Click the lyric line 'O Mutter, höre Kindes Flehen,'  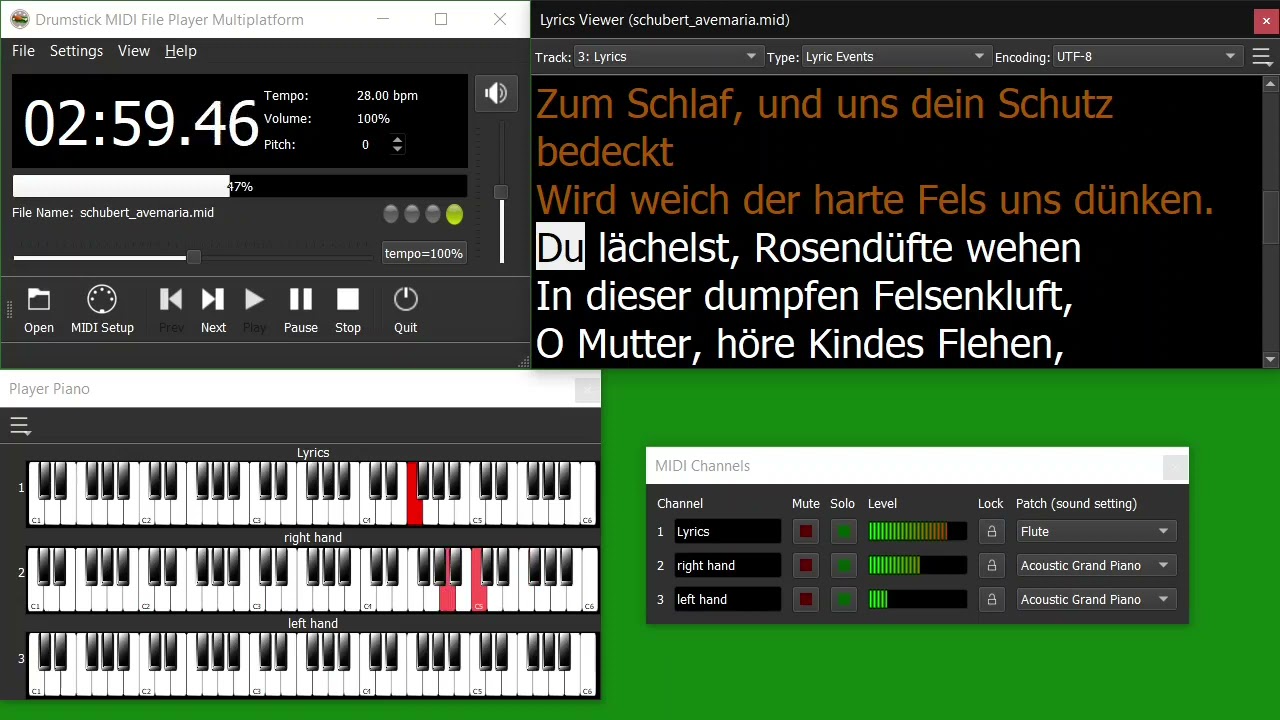[799, 344]
